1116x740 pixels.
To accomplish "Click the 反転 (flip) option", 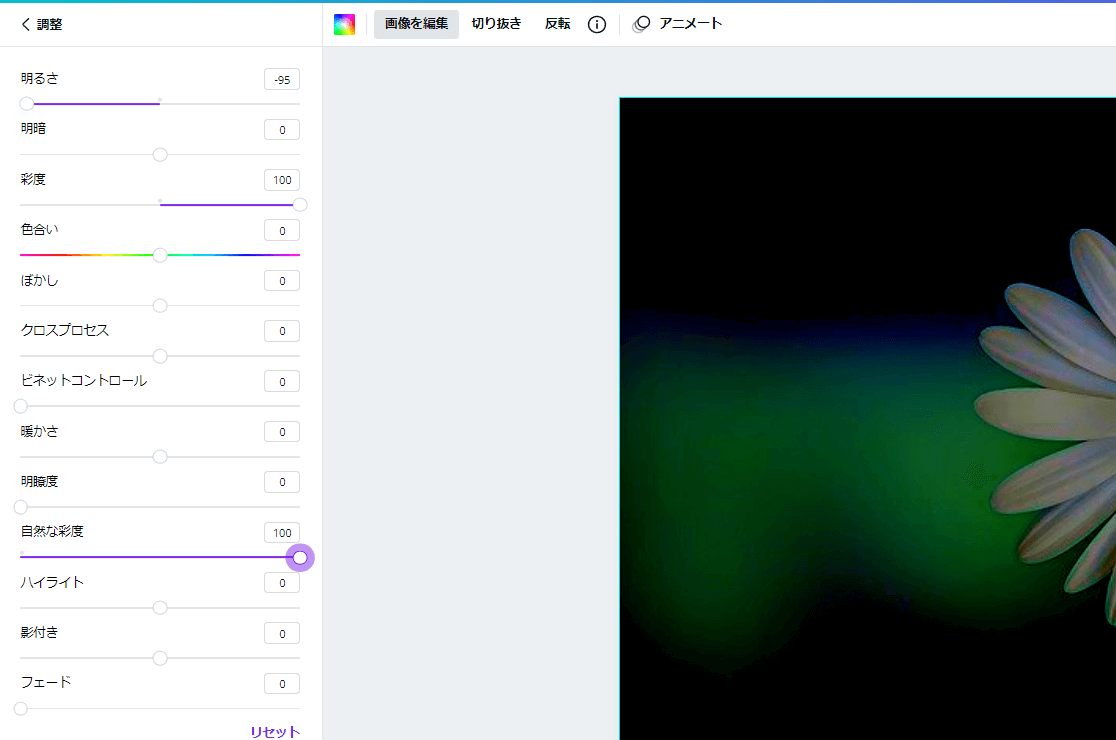I will tap(557, 23).
